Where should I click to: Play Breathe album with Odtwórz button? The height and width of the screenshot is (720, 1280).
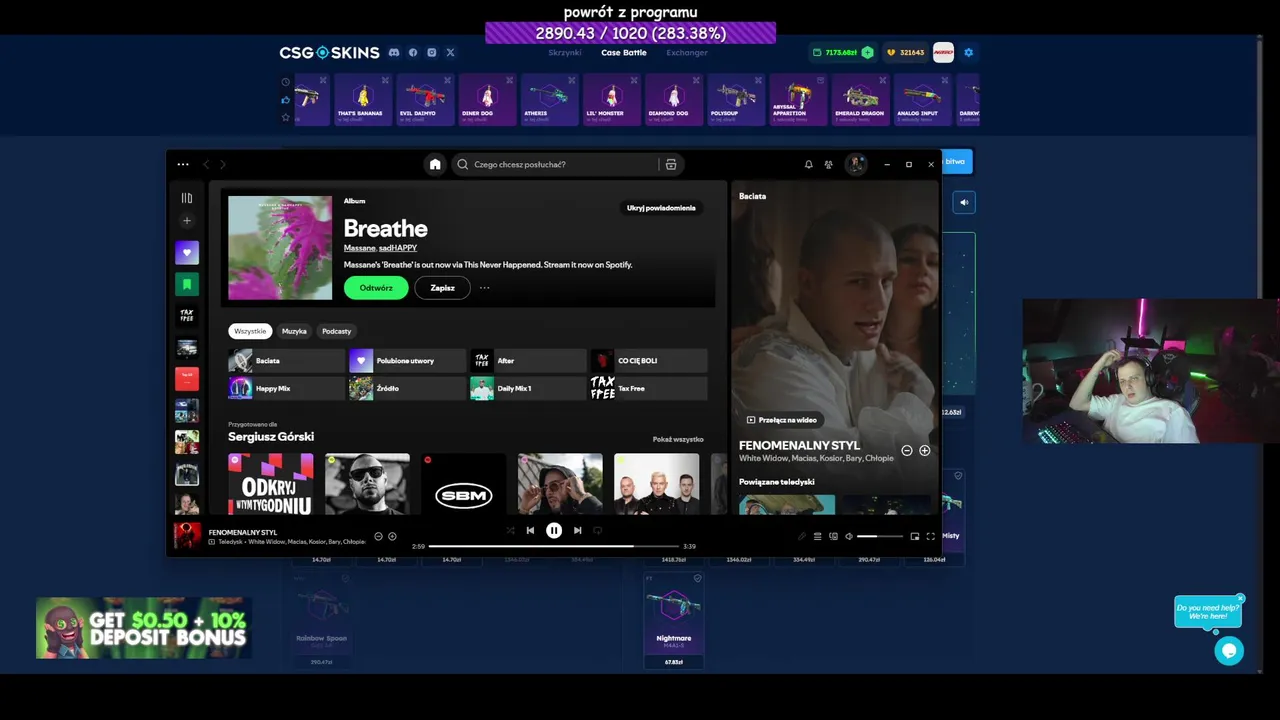point(376,288)
